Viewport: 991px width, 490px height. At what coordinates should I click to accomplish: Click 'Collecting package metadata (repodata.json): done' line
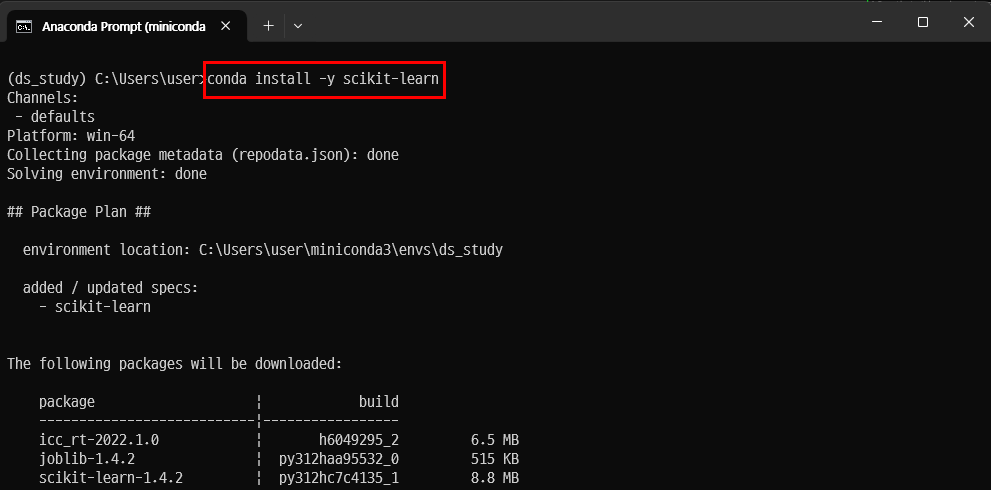coord(203,155)
